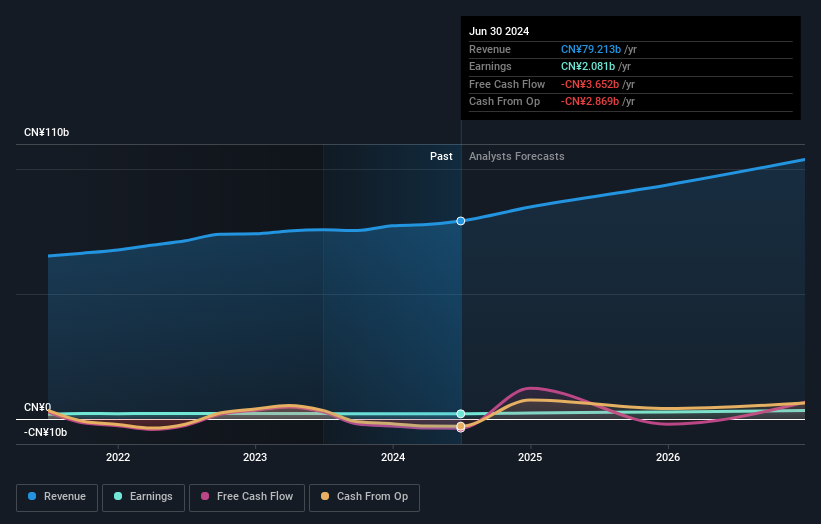
Task: Click the -CN¥2.869b cash from op value
Action: click(x=590, y=102)
